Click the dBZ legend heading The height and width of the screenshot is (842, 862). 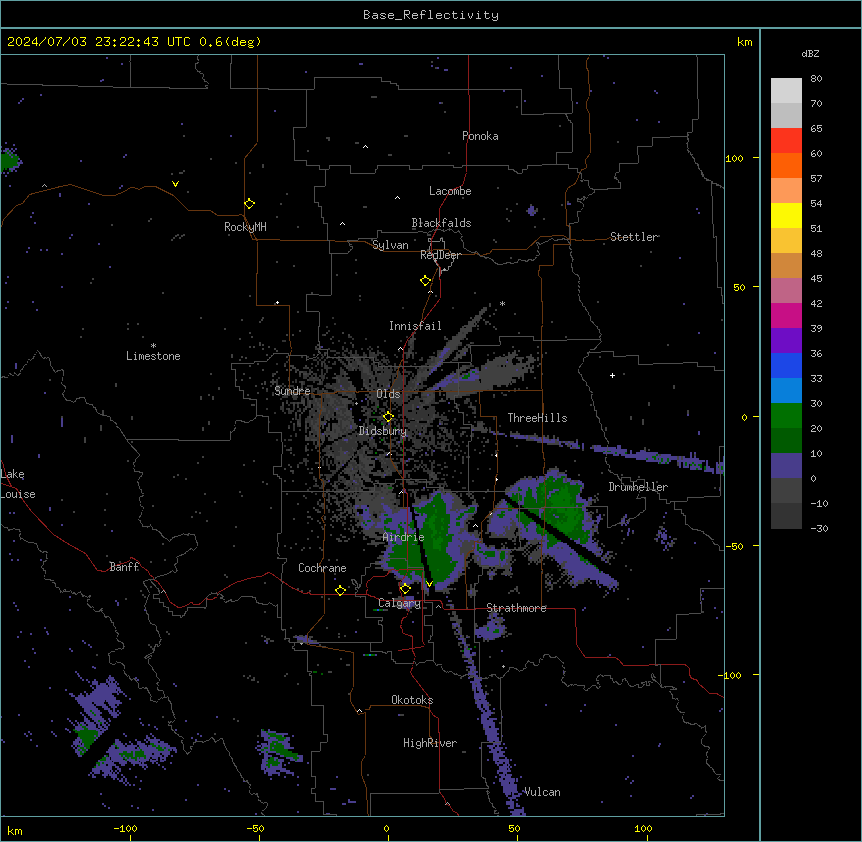click(x=810, y=54)
